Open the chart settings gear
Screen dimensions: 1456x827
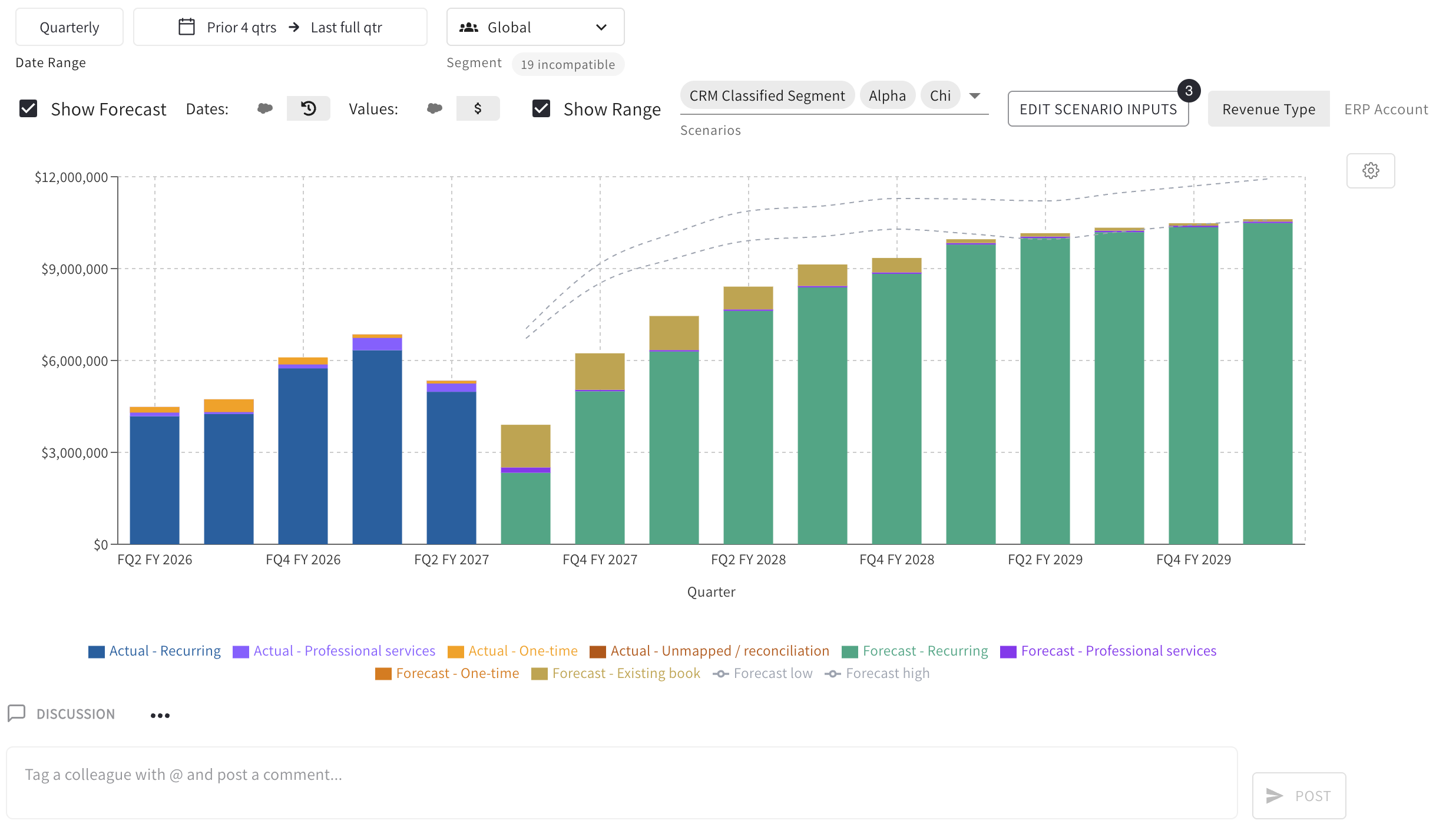click(1370, 171)
